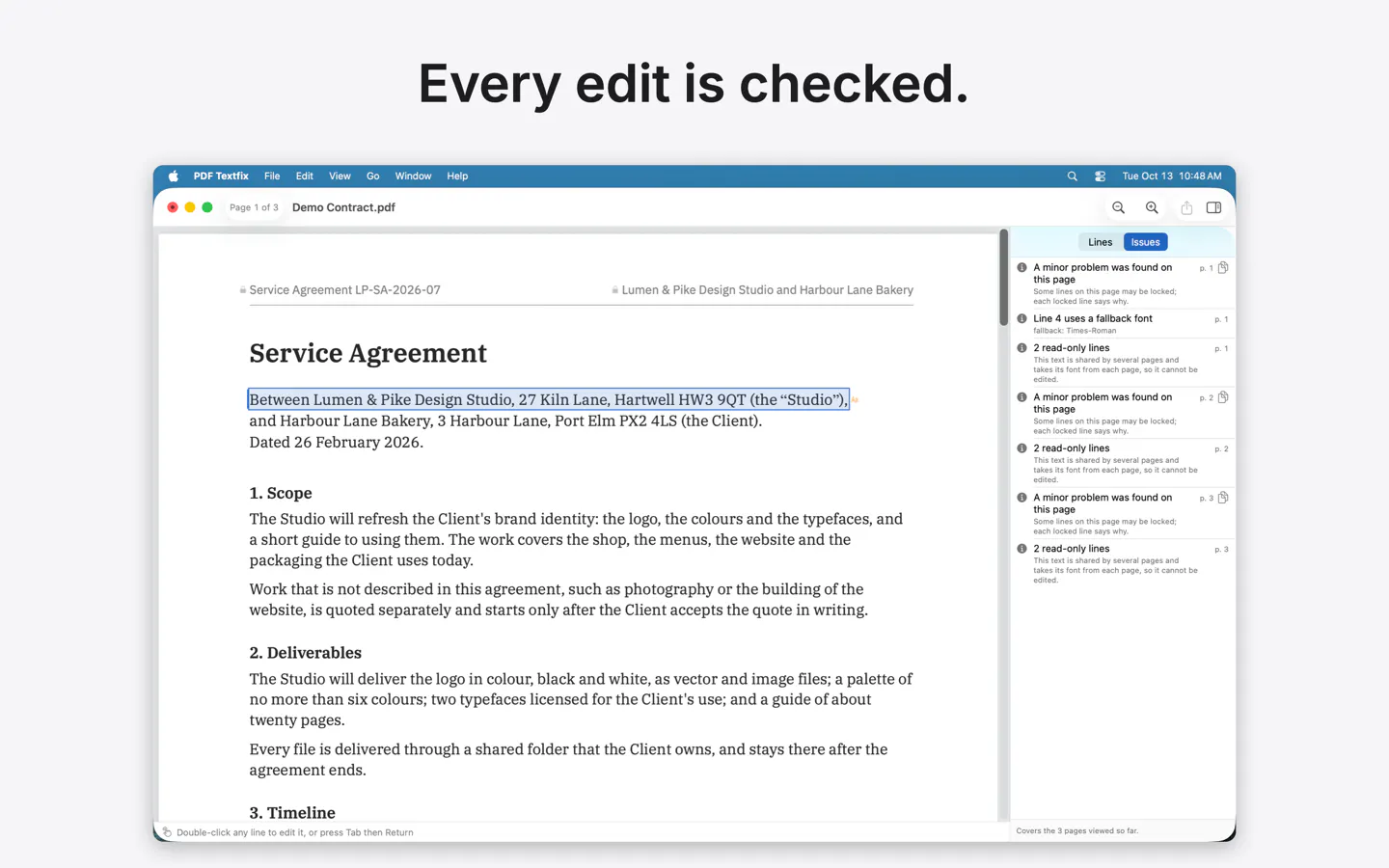Click the 'Service Agreement' document title
Screen dimensions: 1389x868
[368, 353]
